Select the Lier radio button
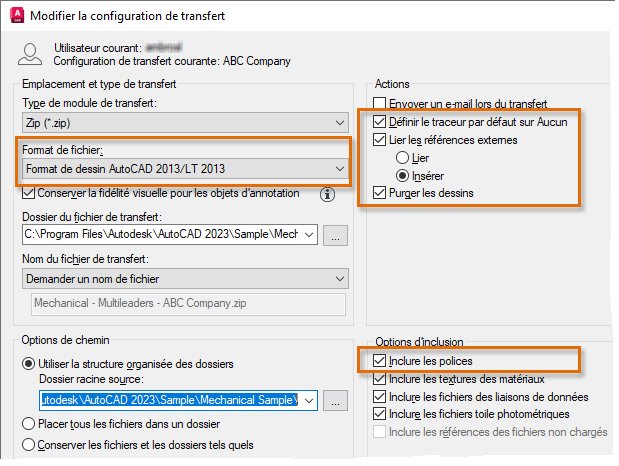This screenshot has width=619, height=466. [403, 158]
